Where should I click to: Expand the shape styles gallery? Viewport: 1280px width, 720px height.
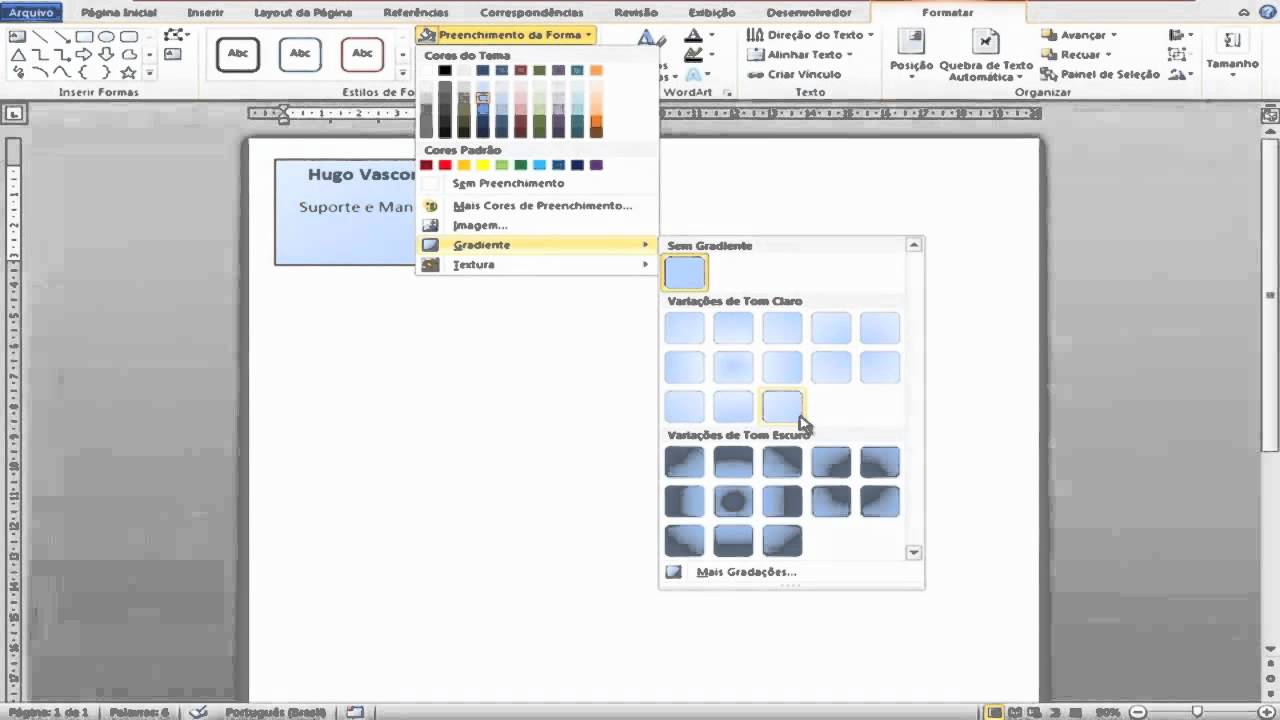click(x=405, y=72)
